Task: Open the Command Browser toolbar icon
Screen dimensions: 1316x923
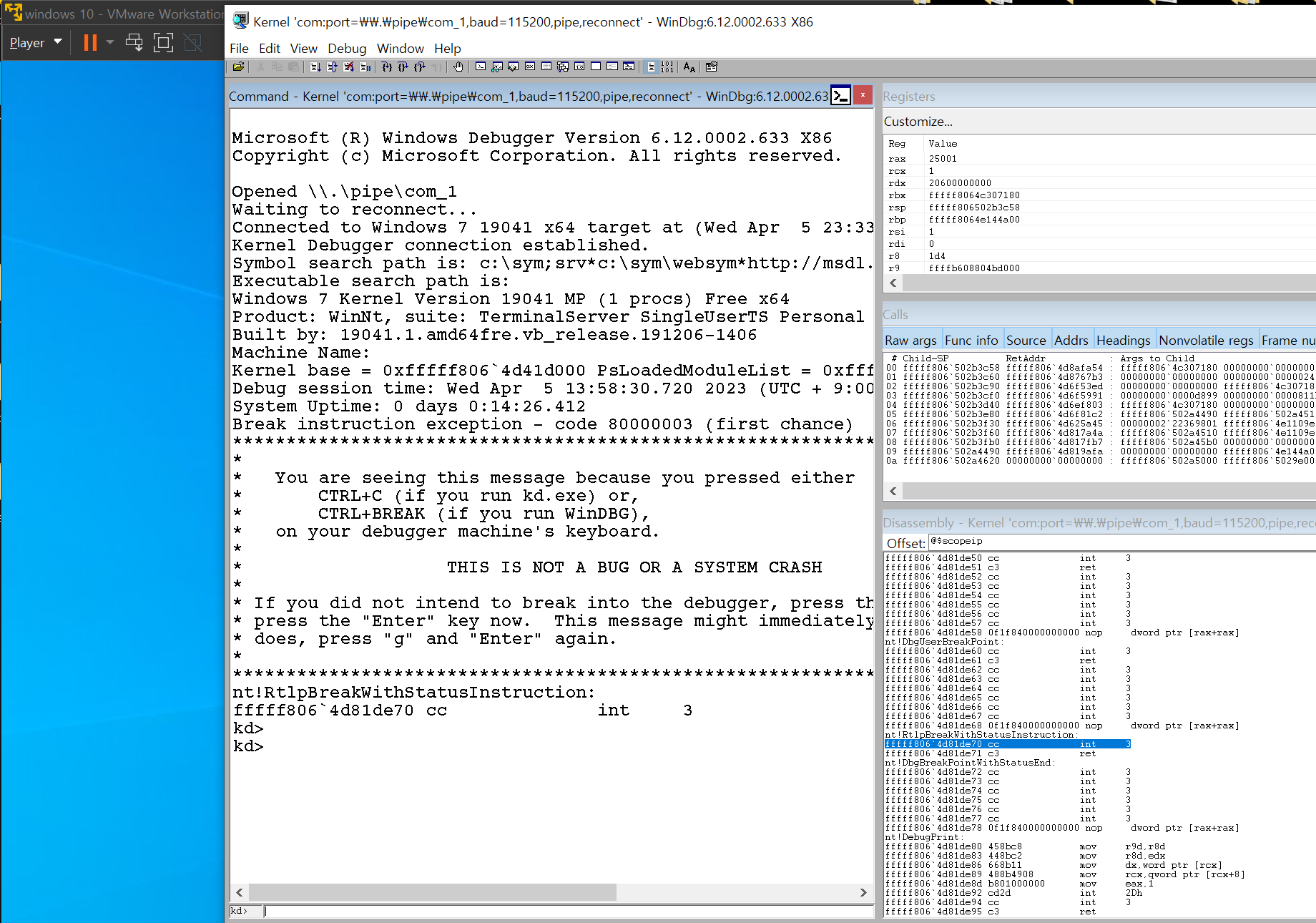Action: pos(629,67)
